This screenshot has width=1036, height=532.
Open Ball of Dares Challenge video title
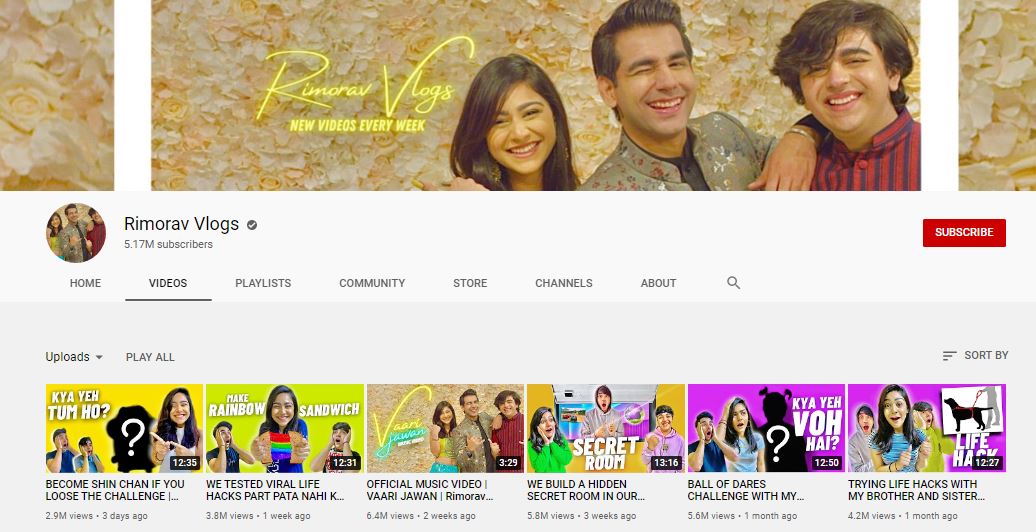[746, 490]
